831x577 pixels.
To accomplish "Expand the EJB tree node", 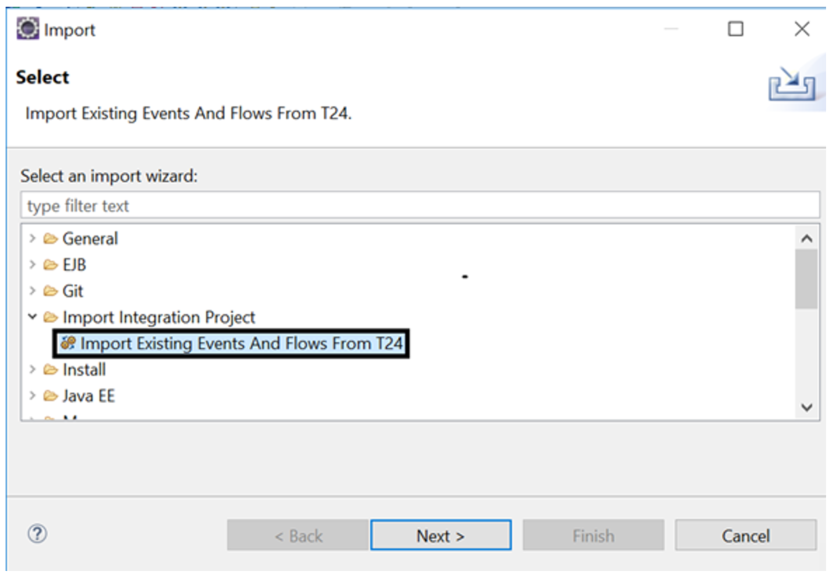I will pos(32,265).
